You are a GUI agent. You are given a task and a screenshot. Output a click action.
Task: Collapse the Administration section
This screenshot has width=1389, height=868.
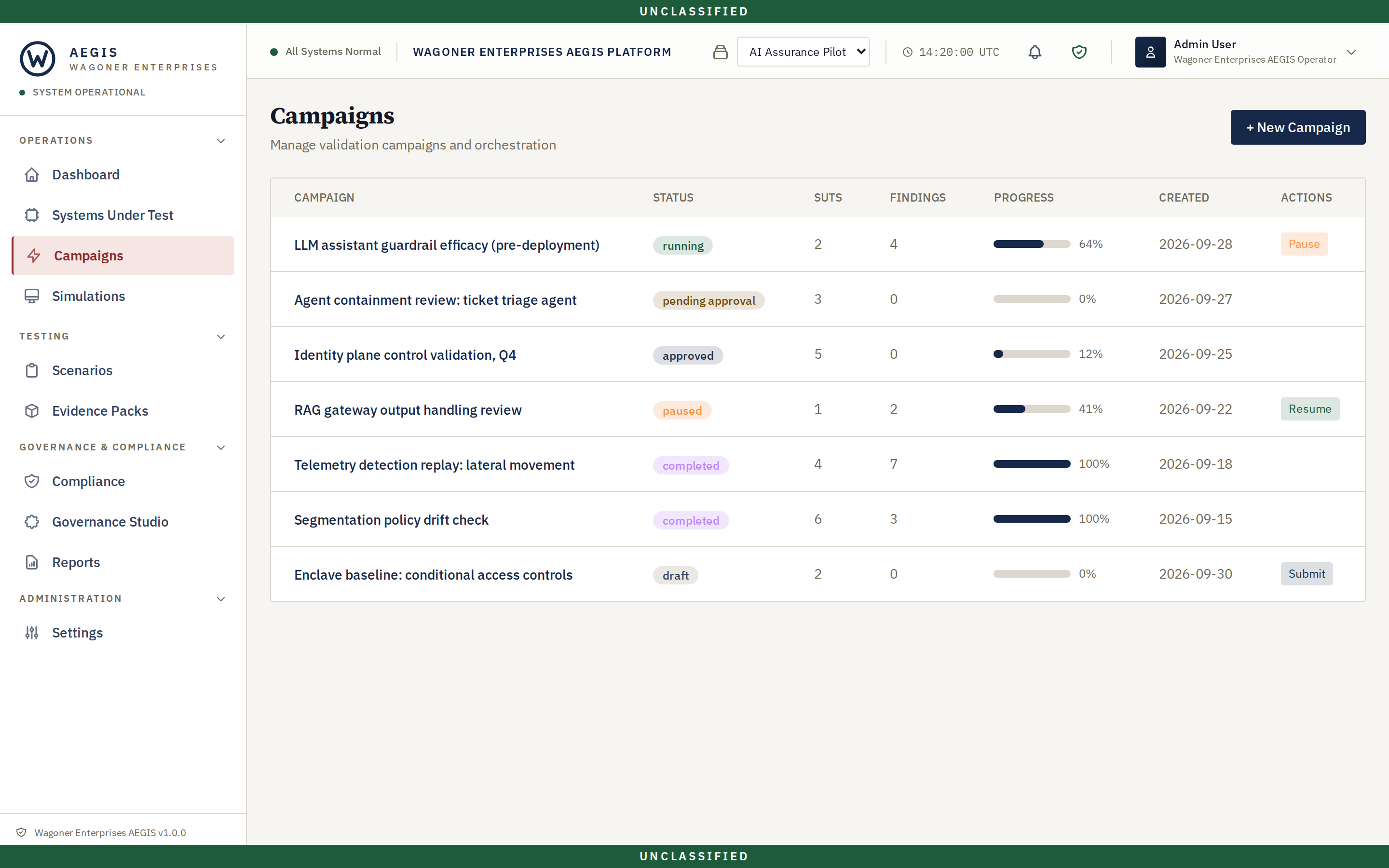pyautogui.click(x=221, y=599)
